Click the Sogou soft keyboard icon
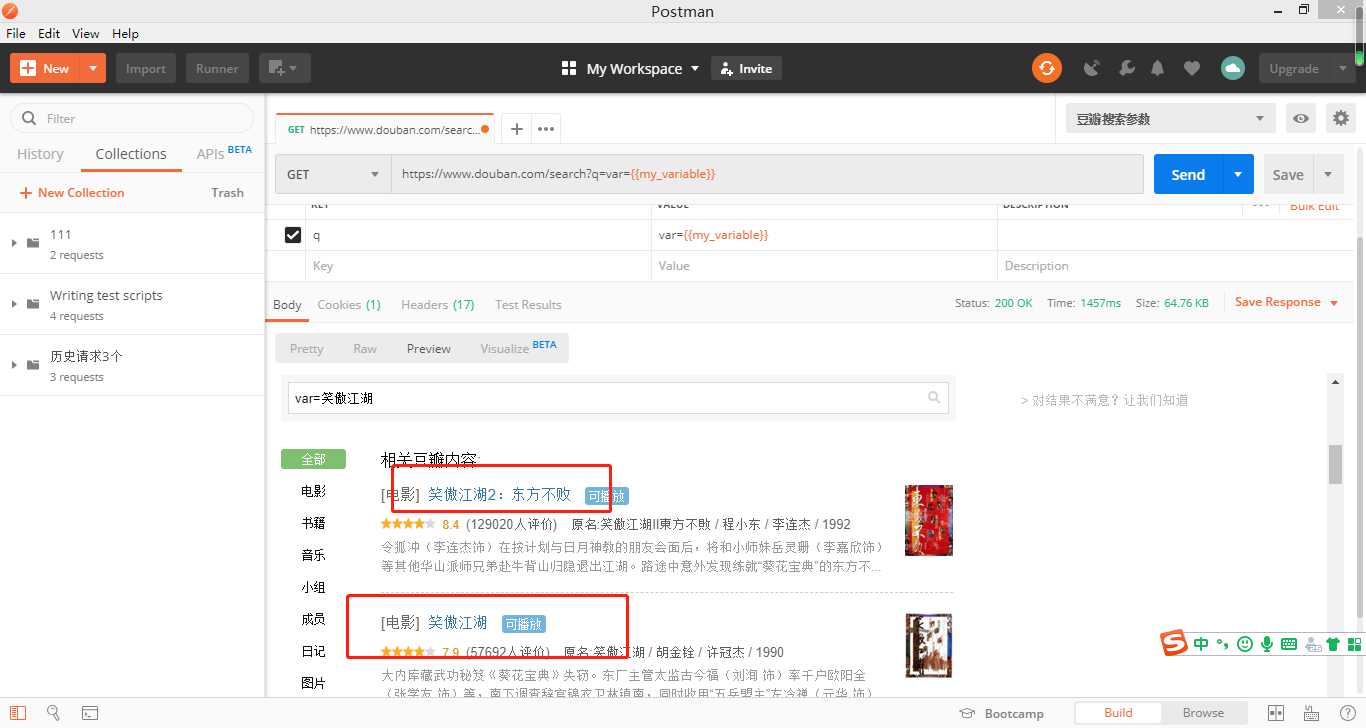This screenshot has width=1366, height=728. pos(1289,644)
